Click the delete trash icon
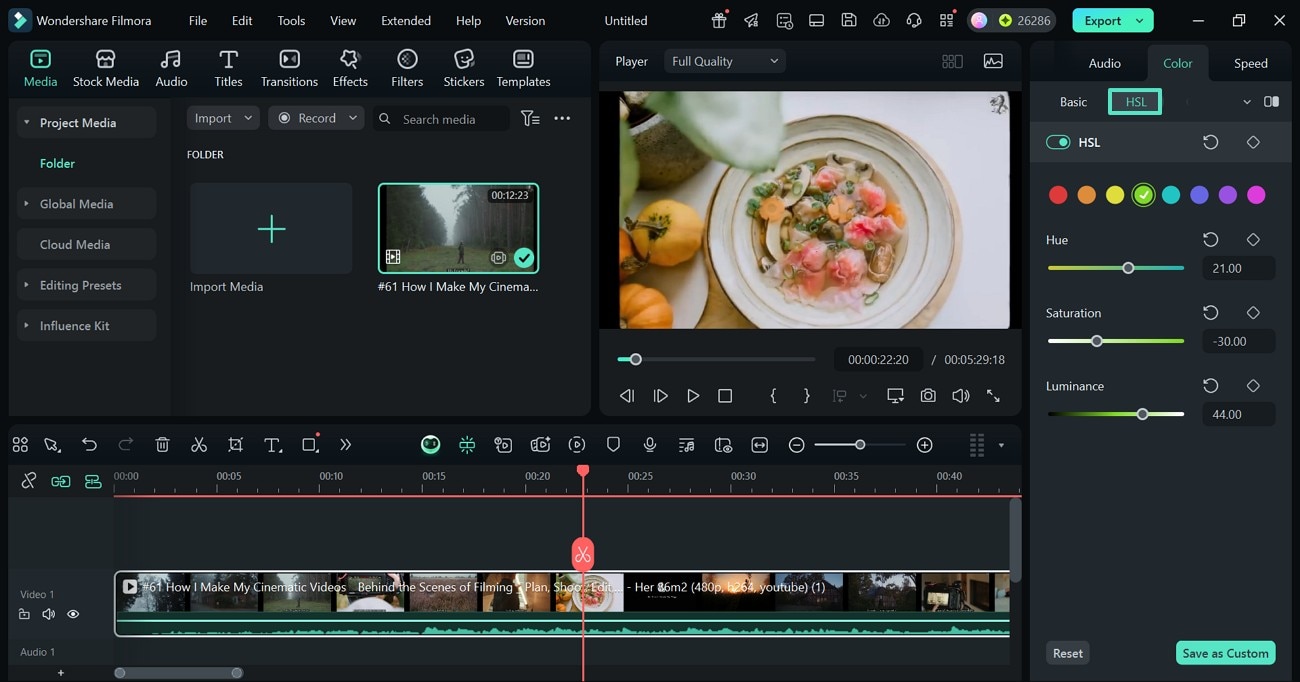Viewport: 1300px width, 682px height. pyautogui.click(x=163, y=445)
